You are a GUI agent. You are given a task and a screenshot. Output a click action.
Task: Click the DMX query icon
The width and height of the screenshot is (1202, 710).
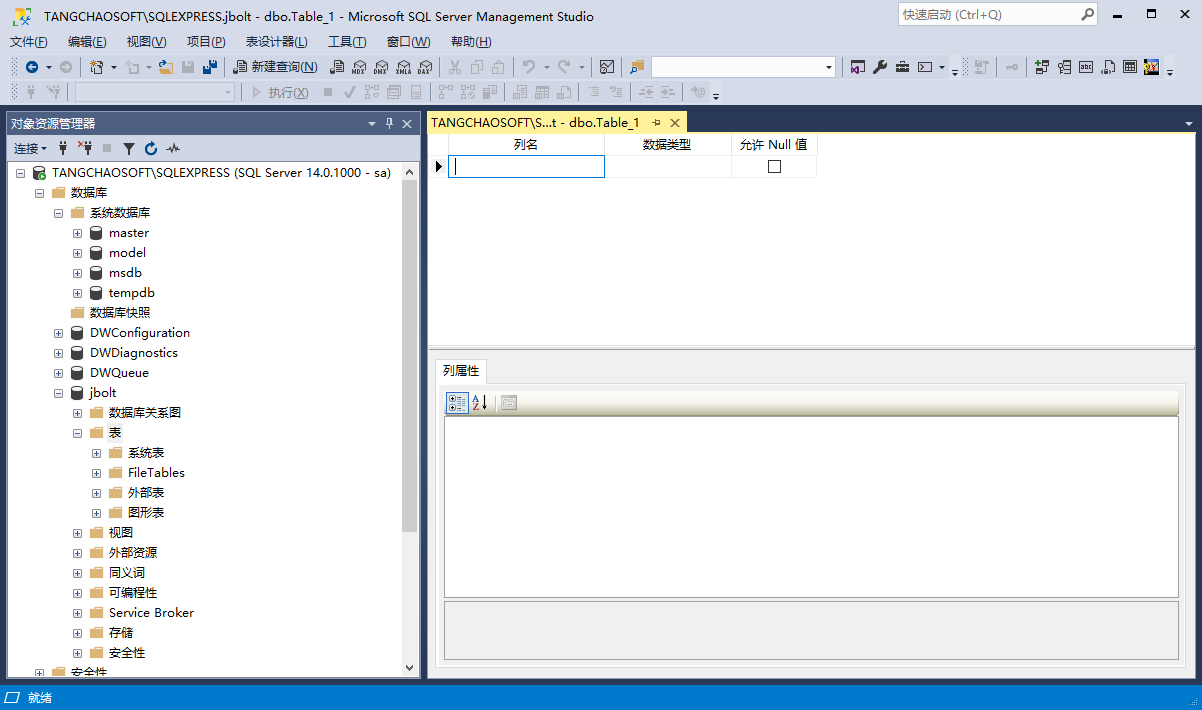381,67
